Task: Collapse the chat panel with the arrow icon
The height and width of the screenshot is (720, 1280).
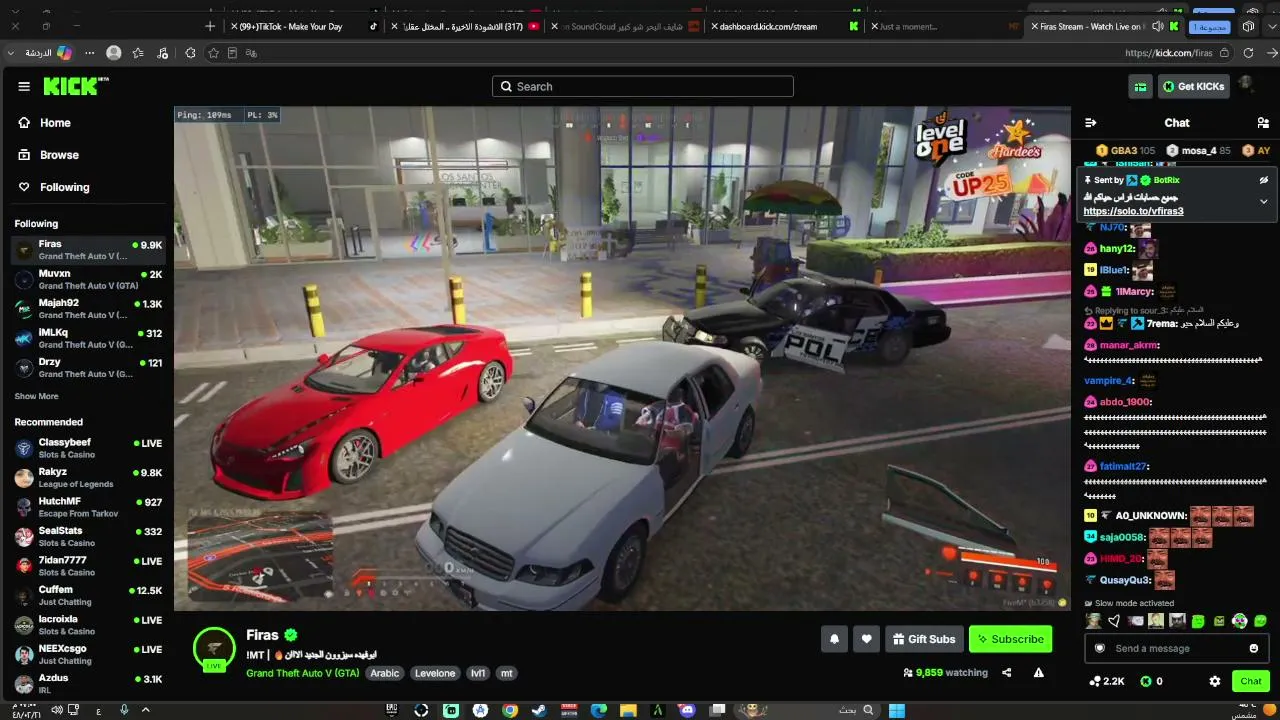Action: click(x=1091, y=123)
